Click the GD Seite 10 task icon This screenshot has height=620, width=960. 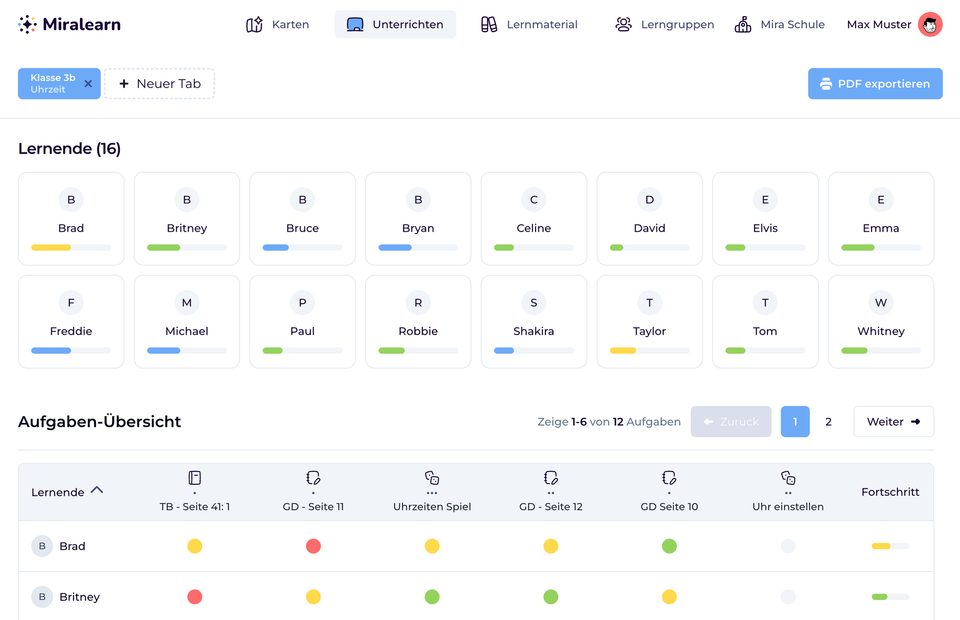[669, 478]
